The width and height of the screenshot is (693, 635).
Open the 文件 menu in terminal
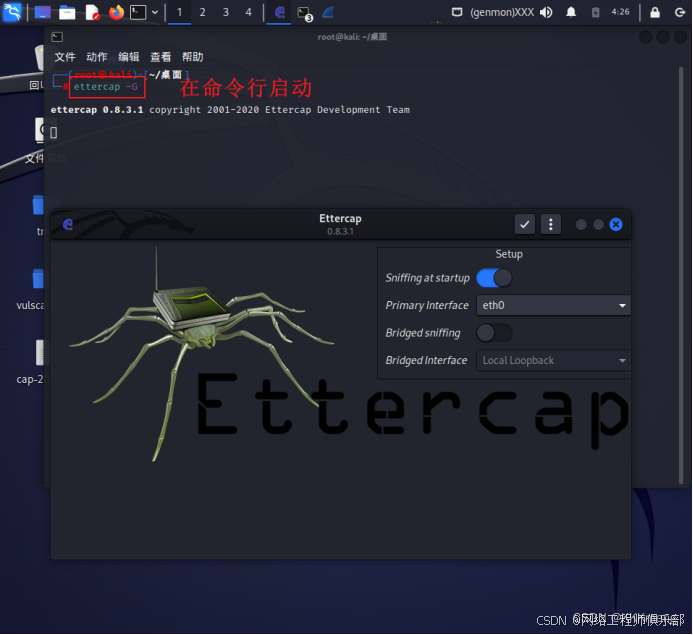(65, 57)
